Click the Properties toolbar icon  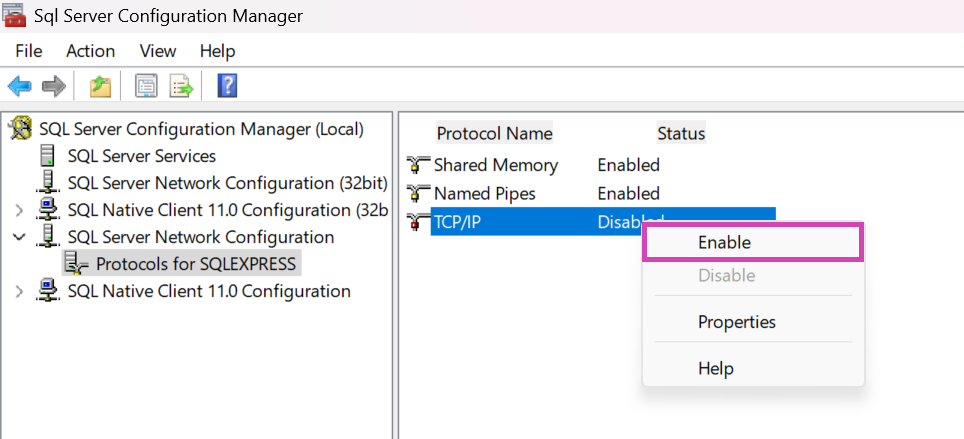point(147,87)
